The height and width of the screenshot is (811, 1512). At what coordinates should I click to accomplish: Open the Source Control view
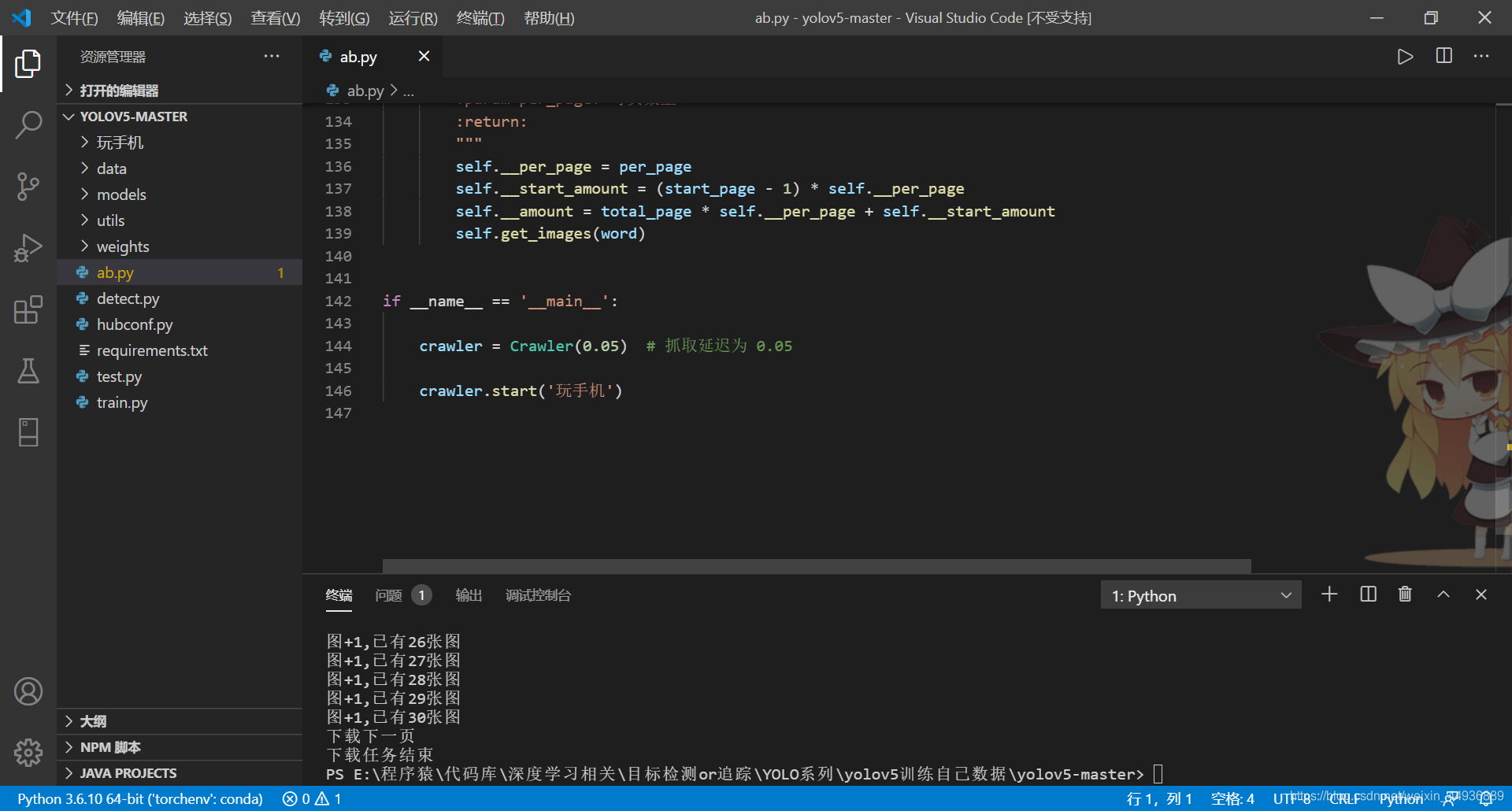[x=28, y=187]
